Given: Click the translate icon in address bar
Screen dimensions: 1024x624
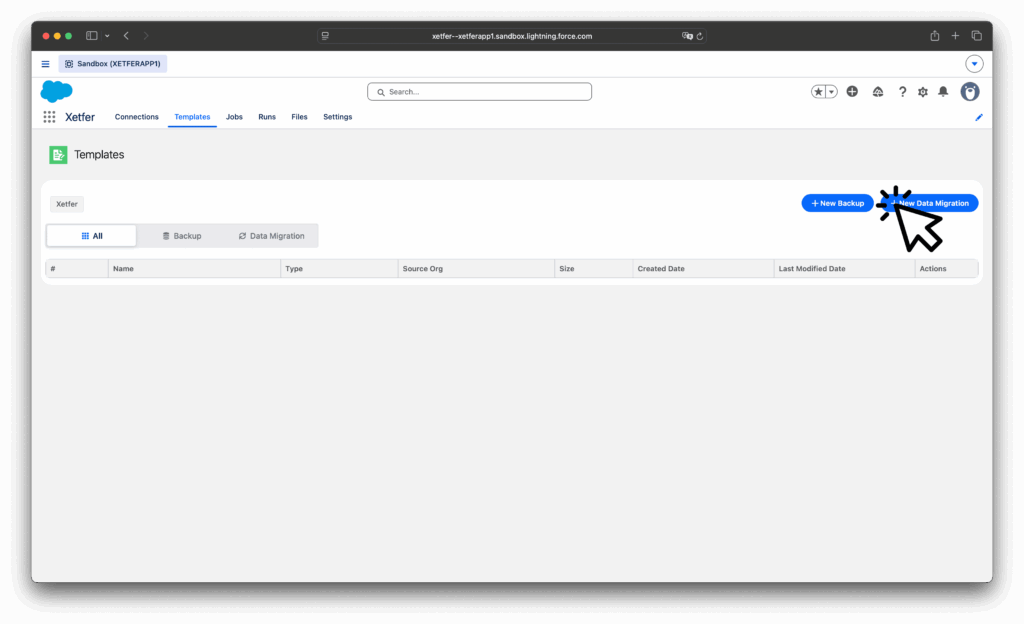Looking at the screenshot, I should (687, 36).
